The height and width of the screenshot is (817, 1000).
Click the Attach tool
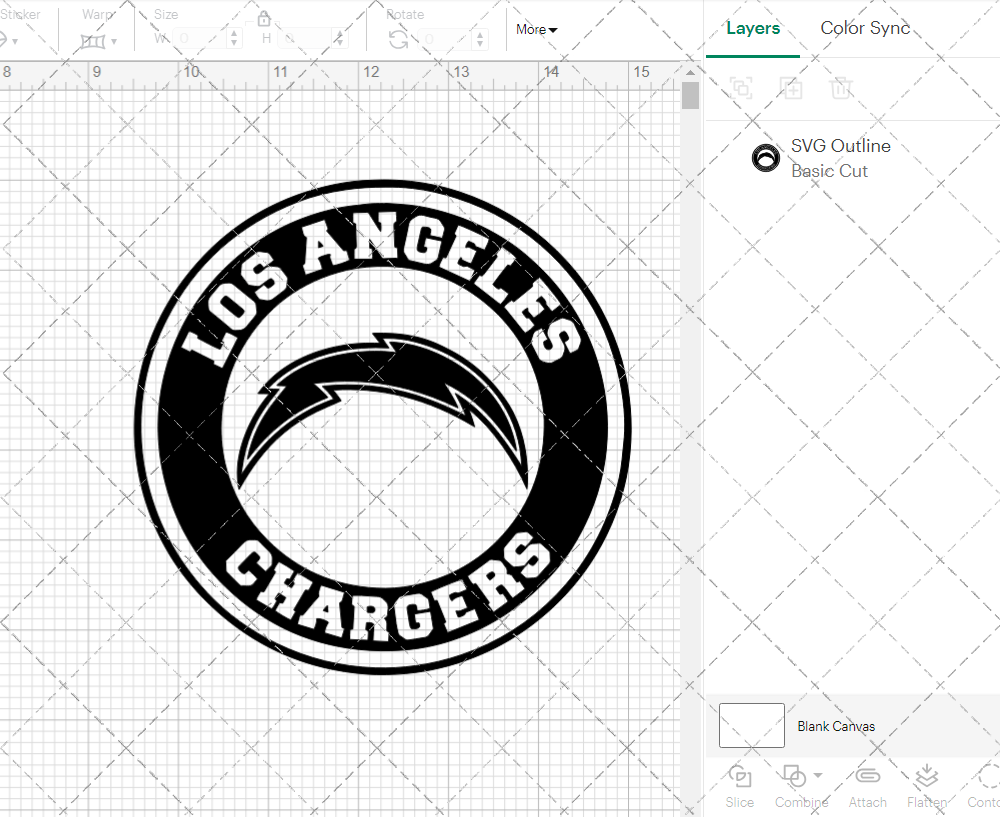coord(867,786)
